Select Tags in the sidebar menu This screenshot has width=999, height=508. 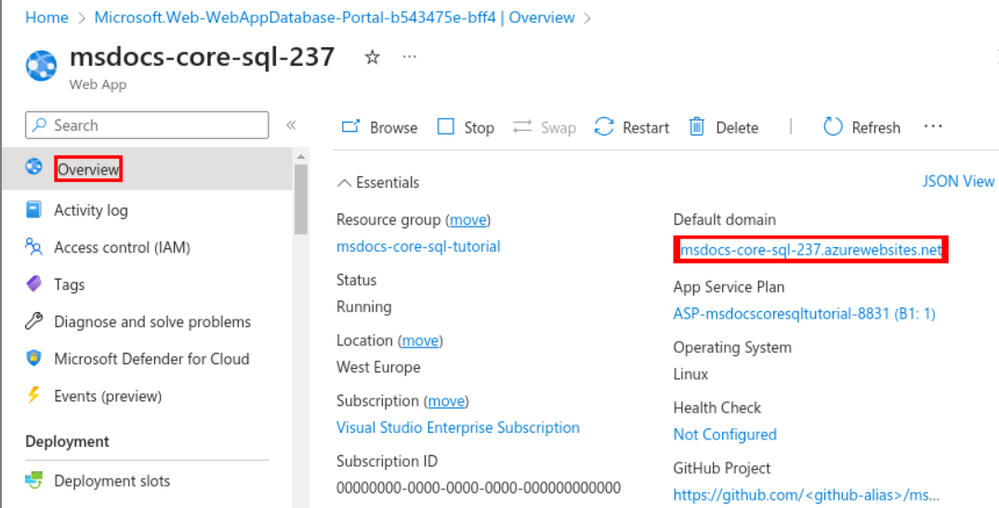pyautogui.click(x=69, y=284)
